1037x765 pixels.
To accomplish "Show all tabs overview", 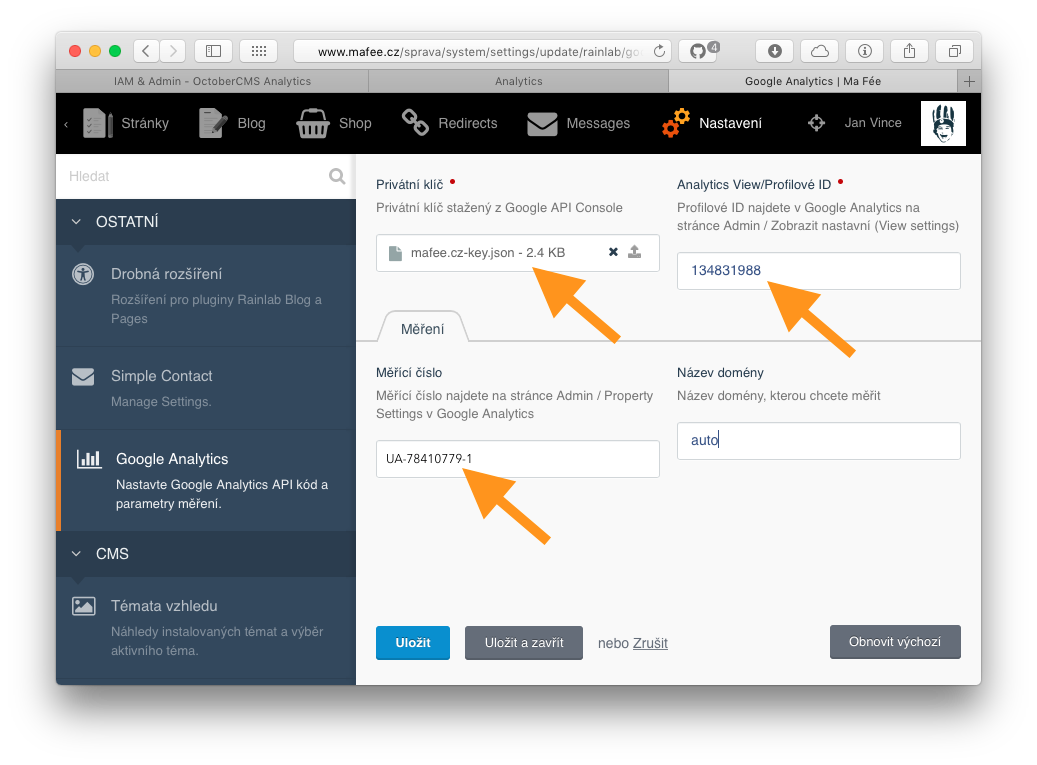I will (x=954, y=51).
